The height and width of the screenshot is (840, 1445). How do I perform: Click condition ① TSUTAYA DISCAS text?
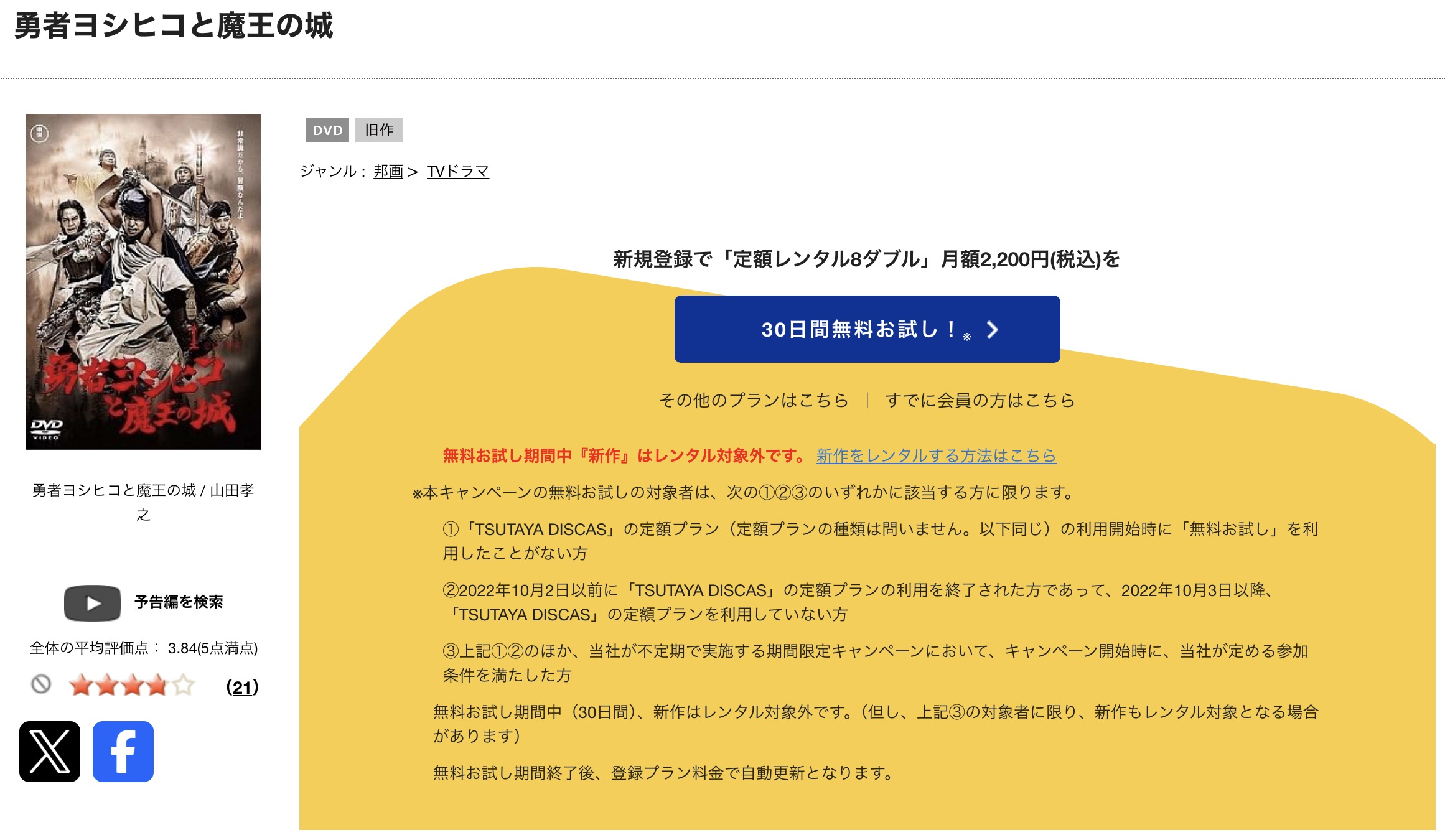point(880,541)
